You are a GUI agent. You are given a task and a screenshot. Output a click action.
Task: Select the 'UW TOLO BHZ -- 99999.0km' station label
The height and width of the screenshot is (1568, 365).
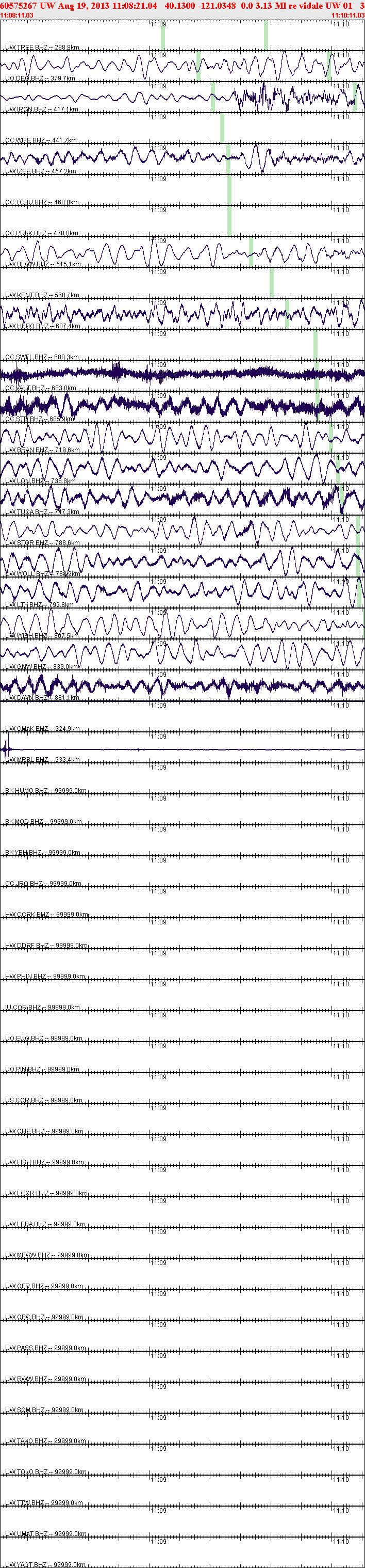pos(45,1473)
